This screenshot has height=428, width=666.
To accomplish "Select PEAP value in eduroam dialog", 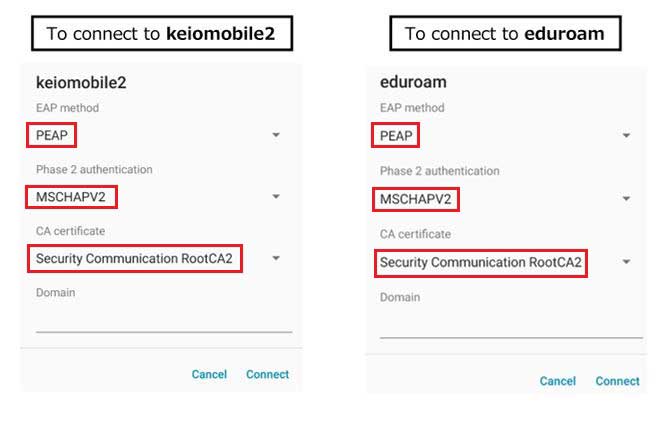I will [397, 136].
